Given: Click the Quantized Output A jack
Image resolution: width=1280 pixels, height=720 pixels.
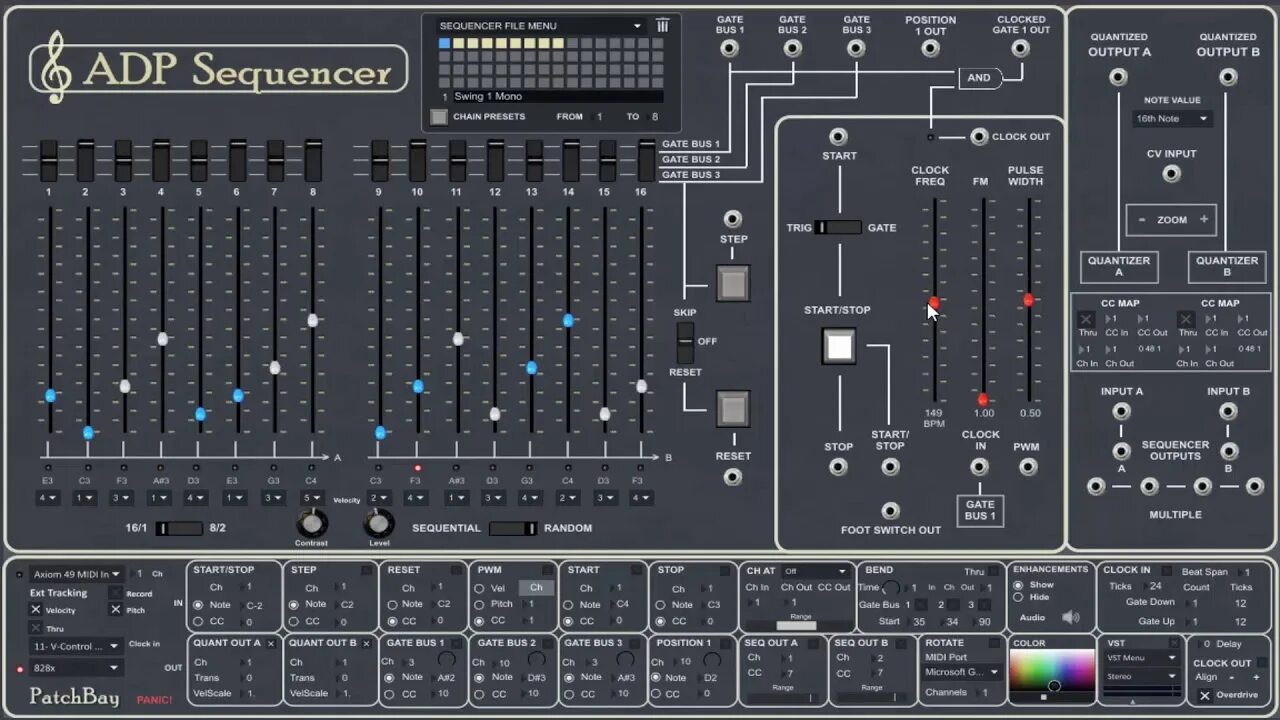Looking at the screenshot, I should pos(1119,78).
